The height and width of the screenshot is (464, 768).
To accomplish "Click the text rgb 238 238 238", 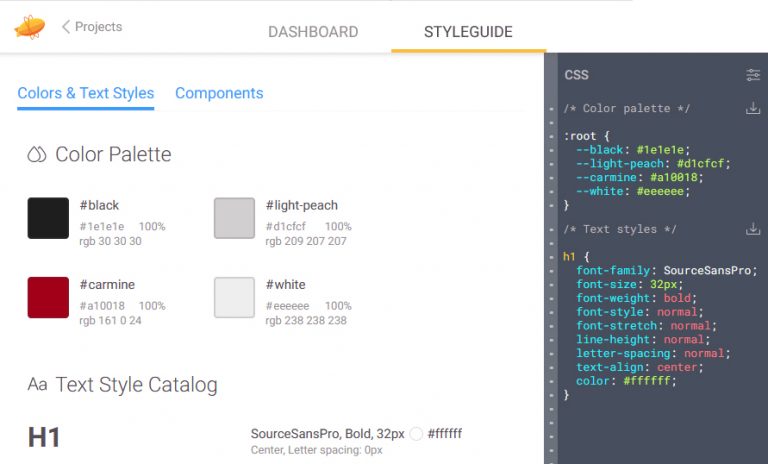I will click(306, 320).
